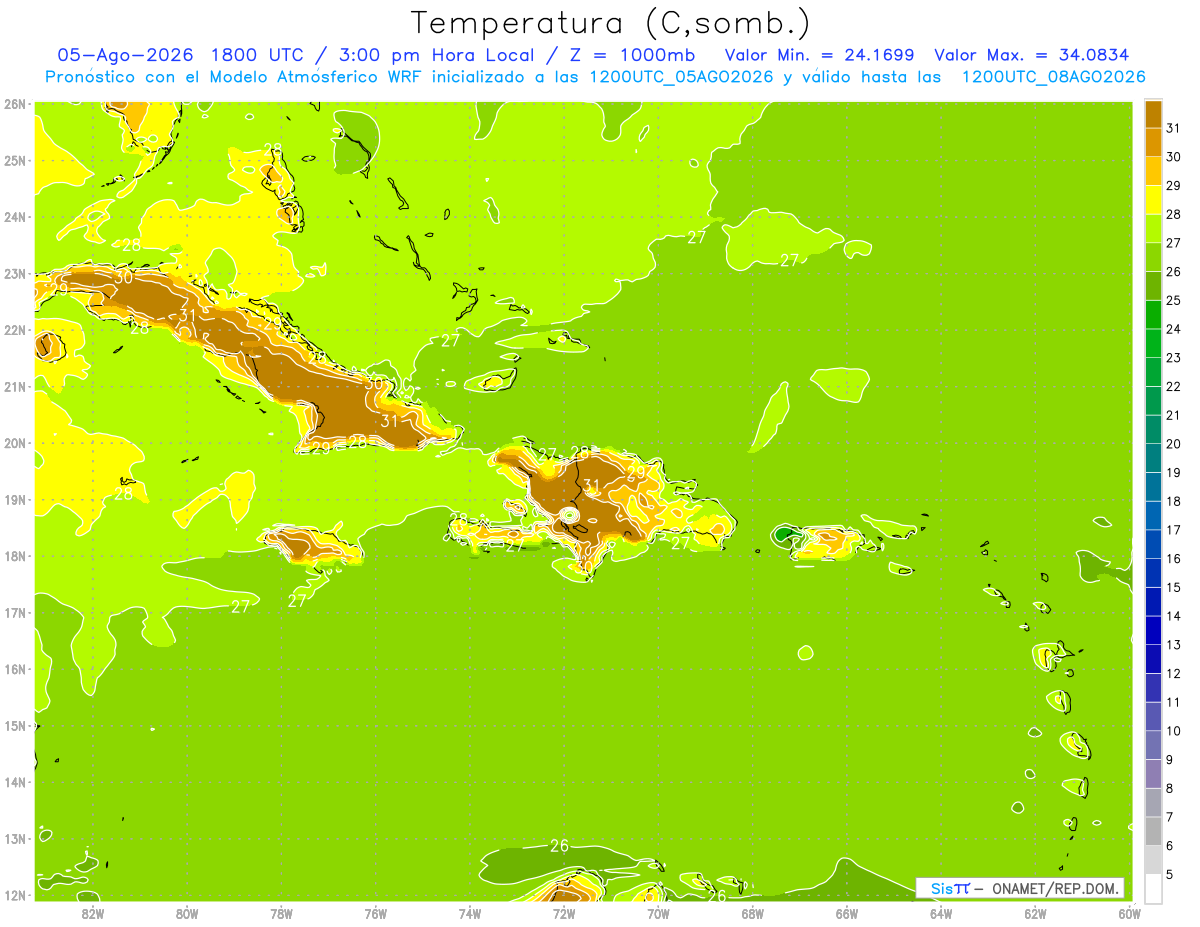Click the "66W" longitude axis label
Viewport: 1200px width, 927px height.
point(847,913)
